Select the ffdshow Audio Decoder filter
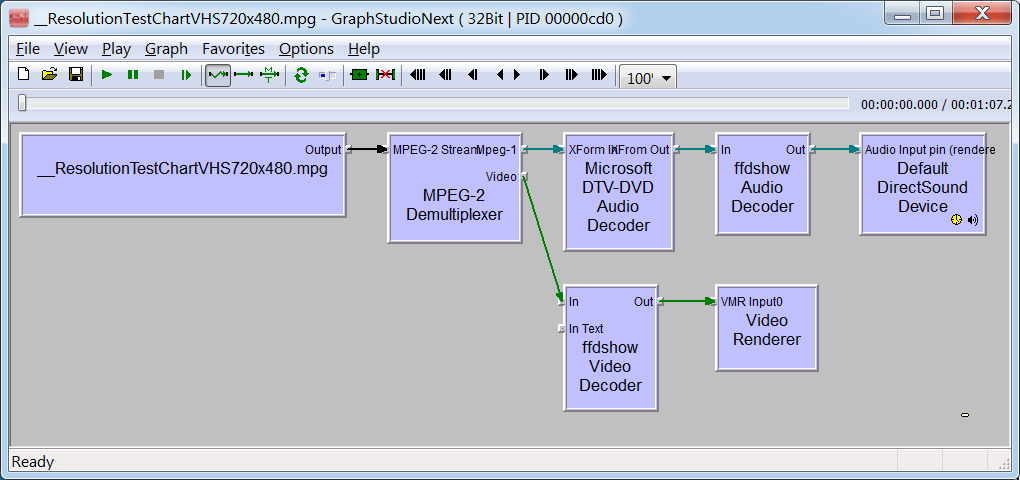This screenshot has height=480, width=1020. point(762,184)
